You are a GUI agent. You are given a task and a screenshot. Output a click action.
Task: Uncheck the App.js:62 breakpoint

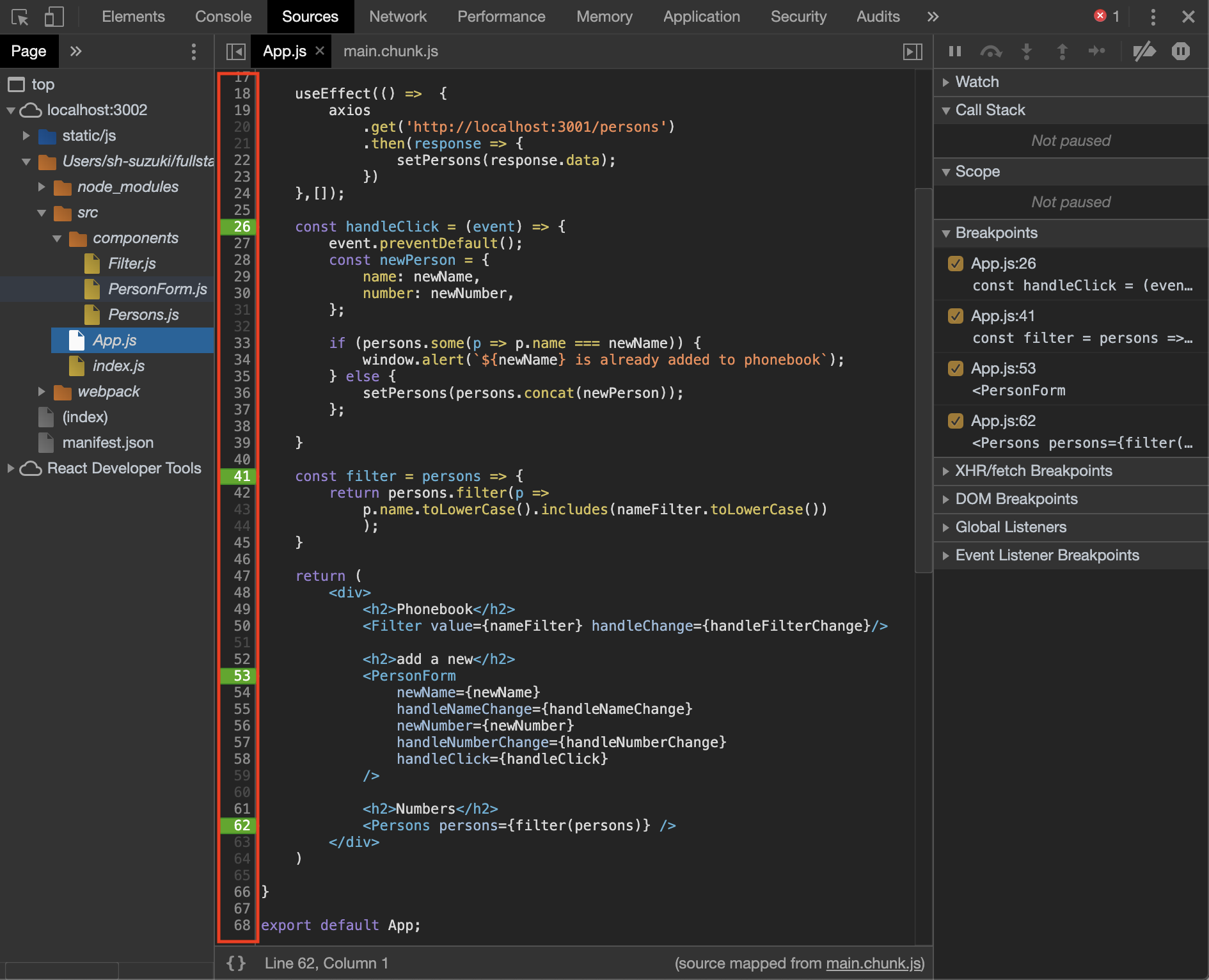(x=956, y=421)
